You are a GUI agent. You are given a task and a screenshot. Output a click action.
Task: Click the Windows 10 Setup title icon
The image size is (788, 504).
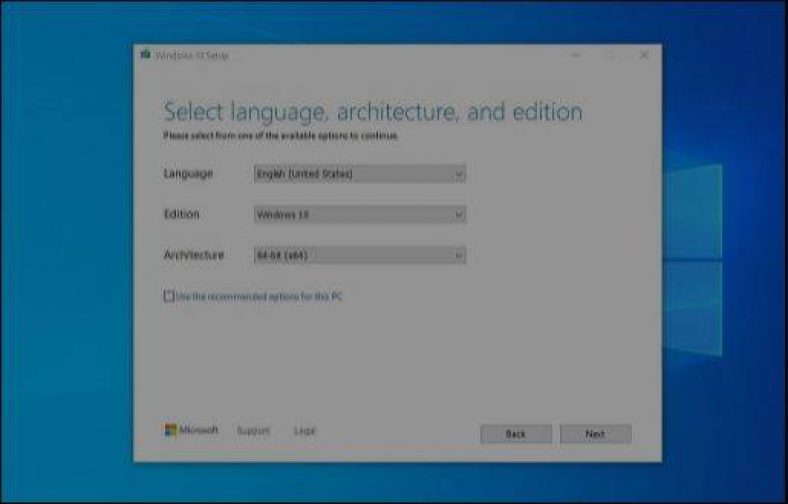point(146,54)
